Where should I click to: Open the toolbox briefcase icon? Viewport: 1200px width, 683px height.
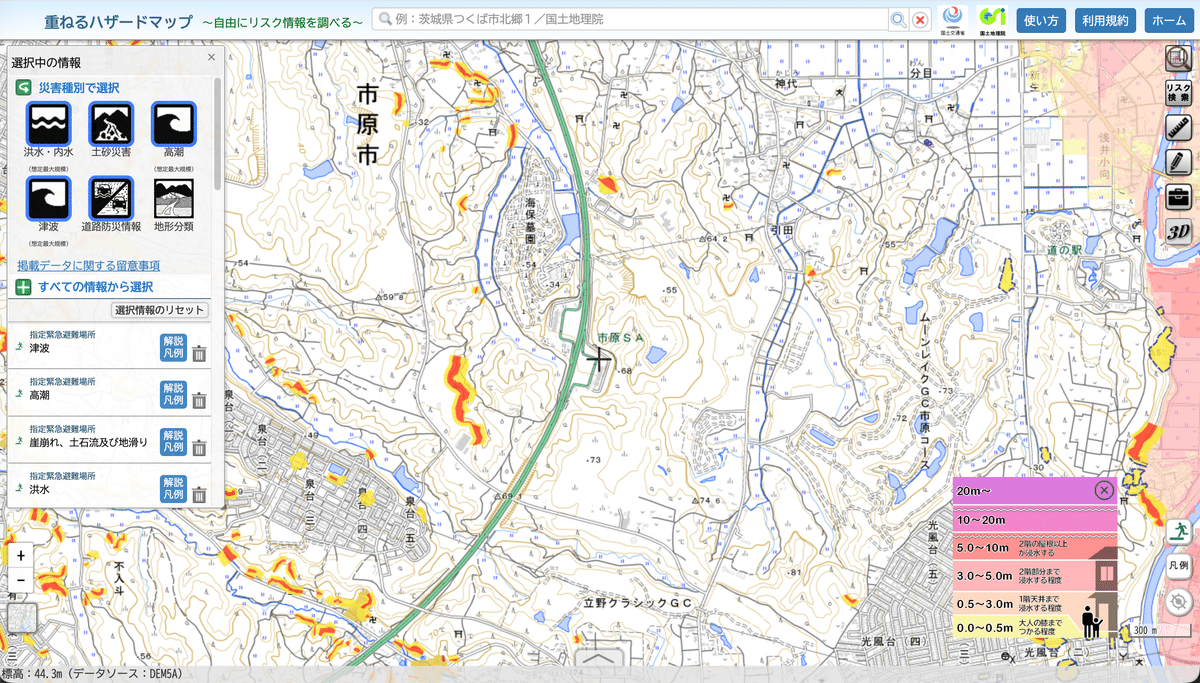tap(1178, 196)
